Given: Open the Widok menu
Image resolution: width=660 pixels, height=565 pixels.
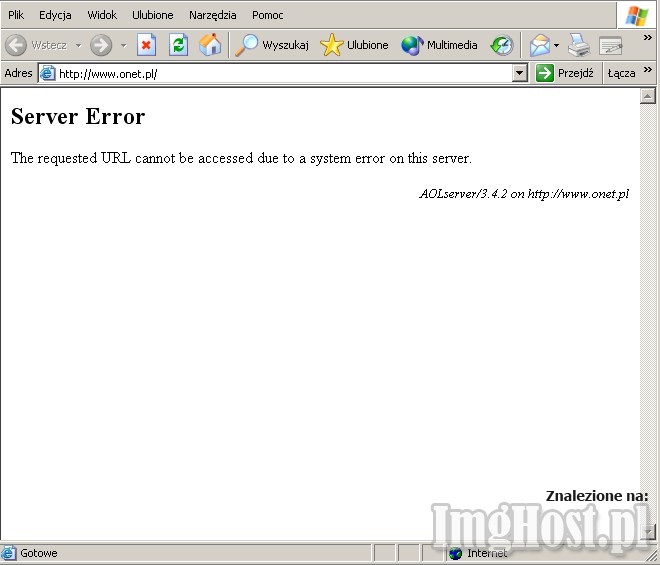Looking at the screenshot, I should click(x=102, y=15).
